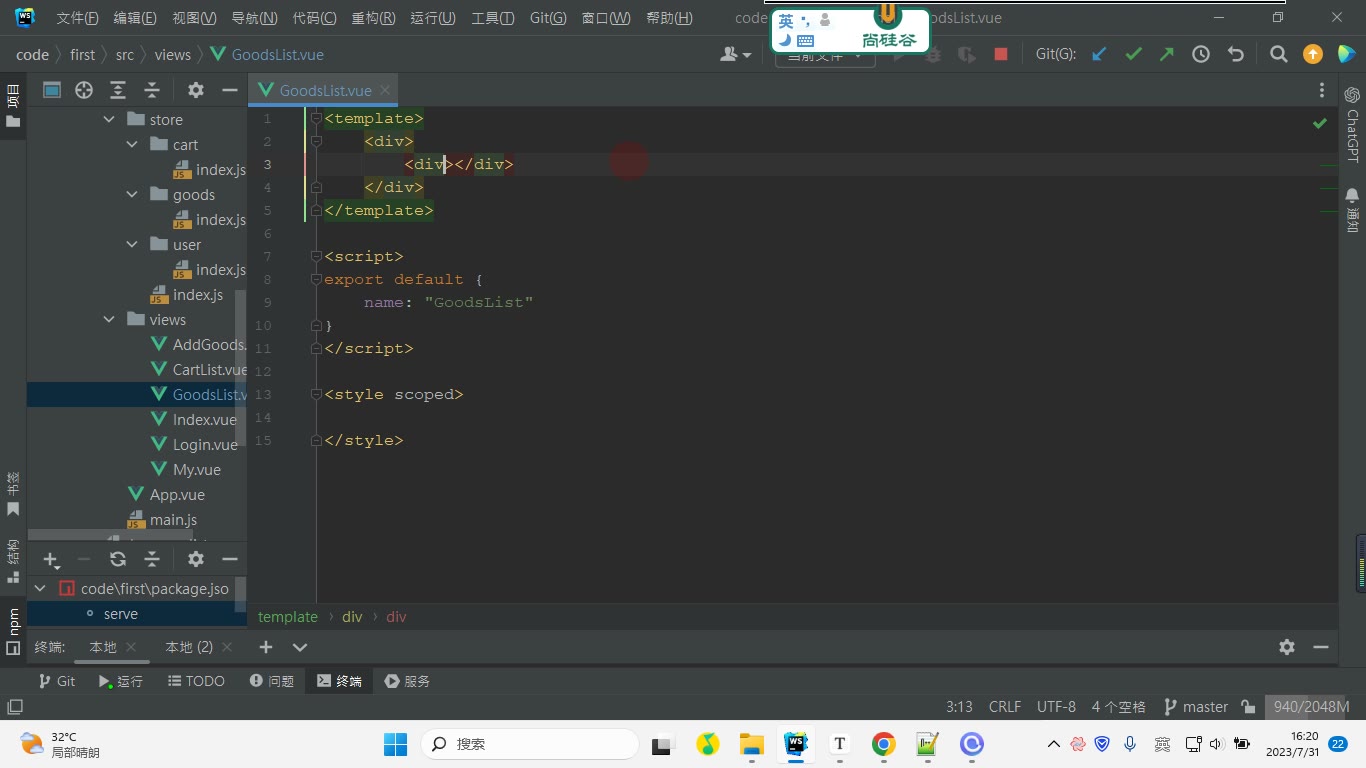Image resolution: width=1366 pixels, height=768 pixels.
Task: Open the 运行(U) menu
Action: (433, 18)
